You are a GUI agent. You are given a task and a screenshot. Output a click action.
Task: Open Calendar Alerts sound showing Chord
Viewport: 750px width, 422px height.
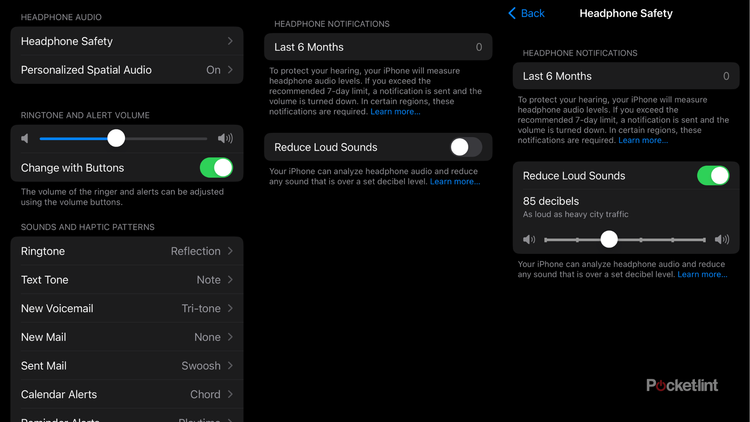(126, 395)
